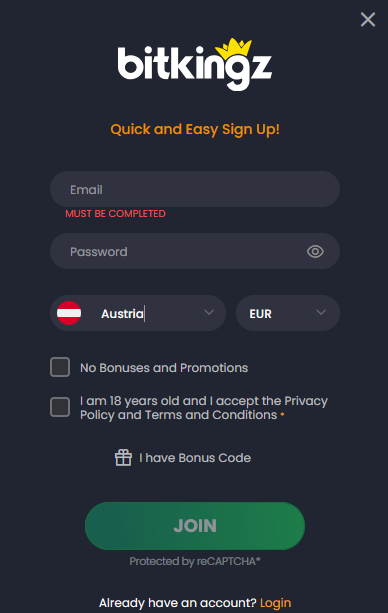The width and height of the screenshot is (388, 613).
Task: Click the Quick and Easy Sign Up heading
Action: 195,129
